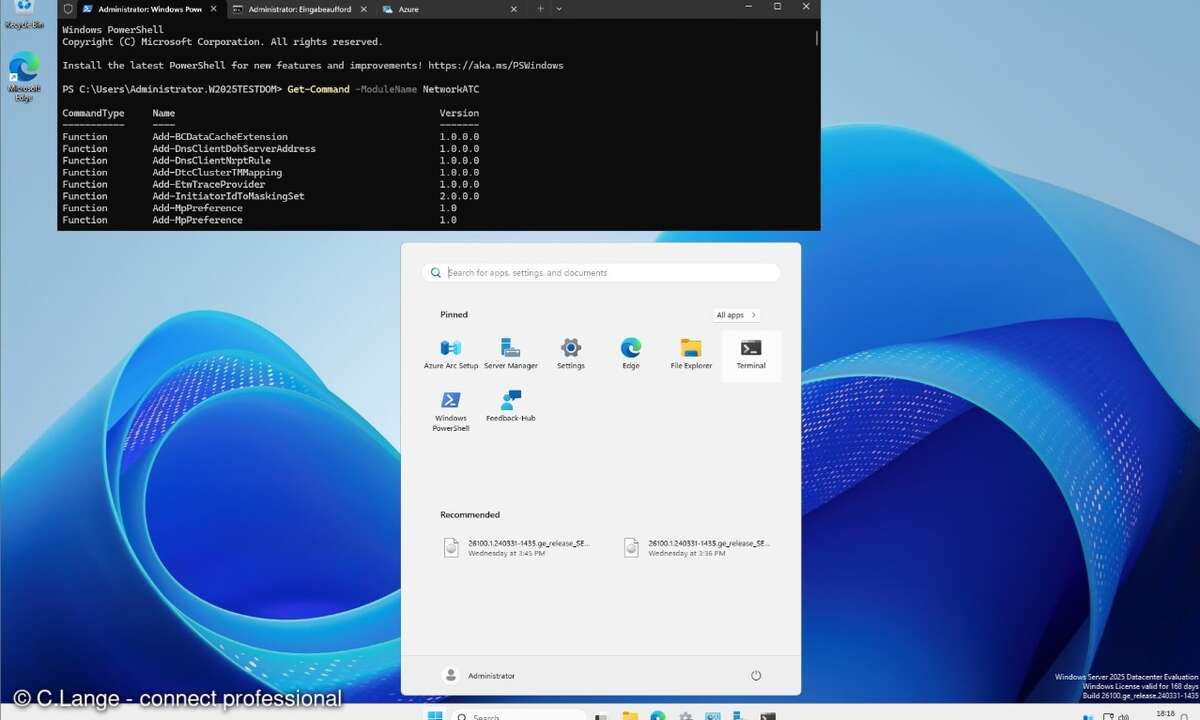Click the aka.ms/PSWindows link in terminal
The image size is (1200, 720).
(x=496, y=65)
